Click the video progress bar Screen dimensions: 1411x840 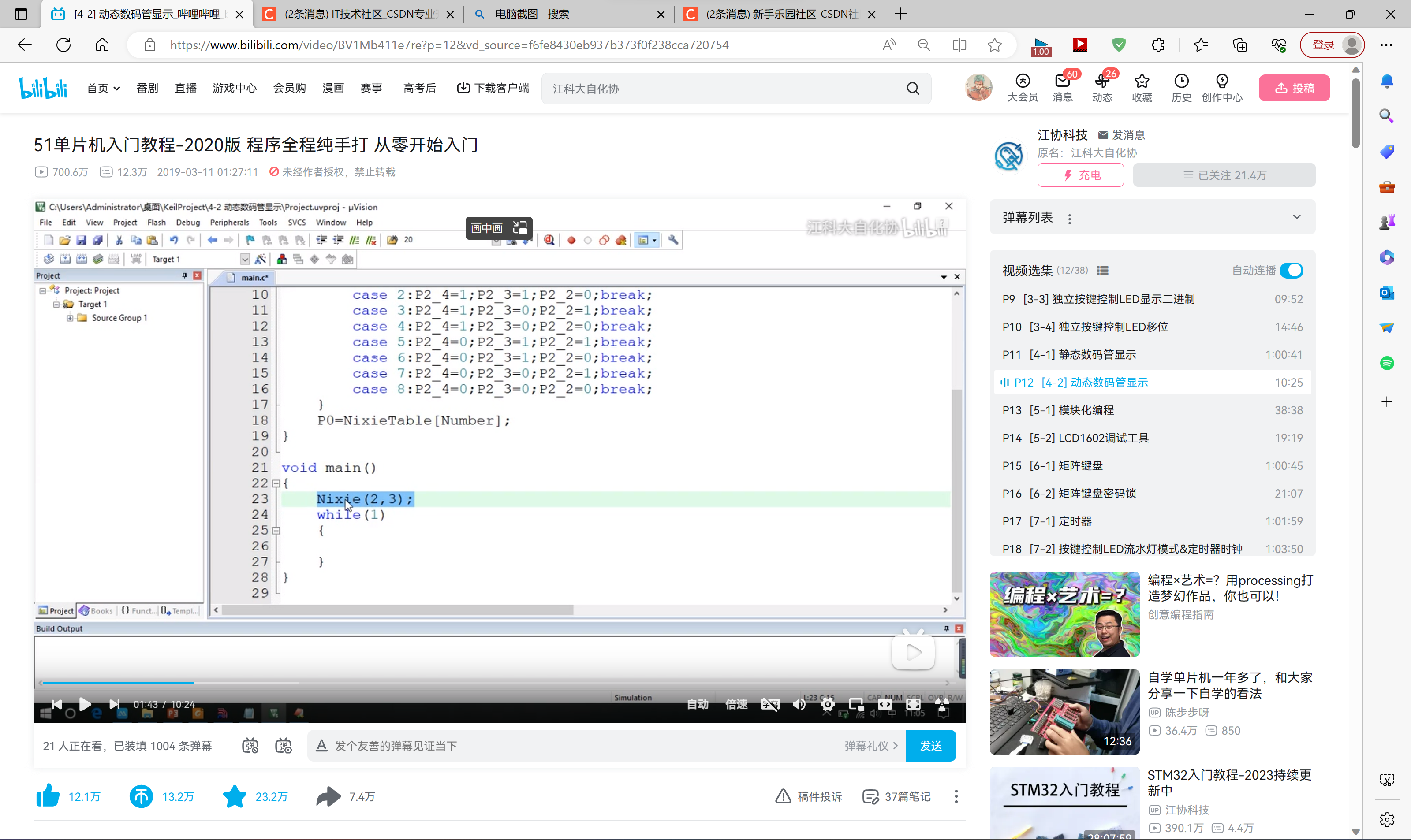click(x=453, y=683)
